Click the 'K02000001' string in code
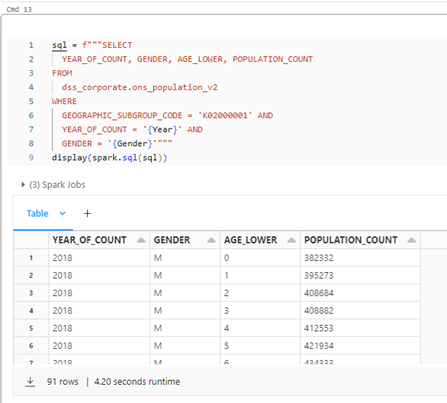The width and height of the screenshot is (447, 403). 225,115
